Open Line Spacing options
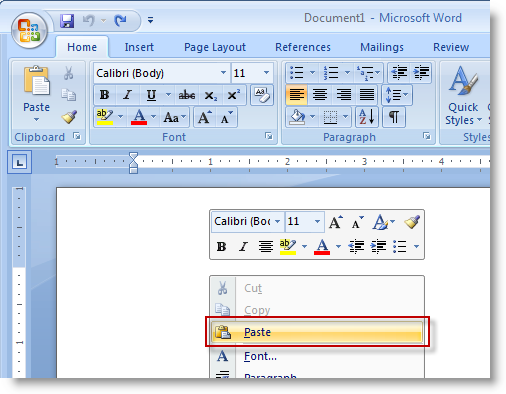Viewport: 506px width, 394px height. pos(397,95)
